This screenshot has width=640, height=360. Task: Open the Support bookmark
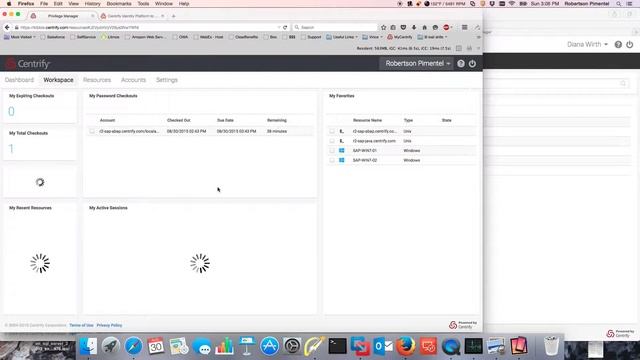311,37
